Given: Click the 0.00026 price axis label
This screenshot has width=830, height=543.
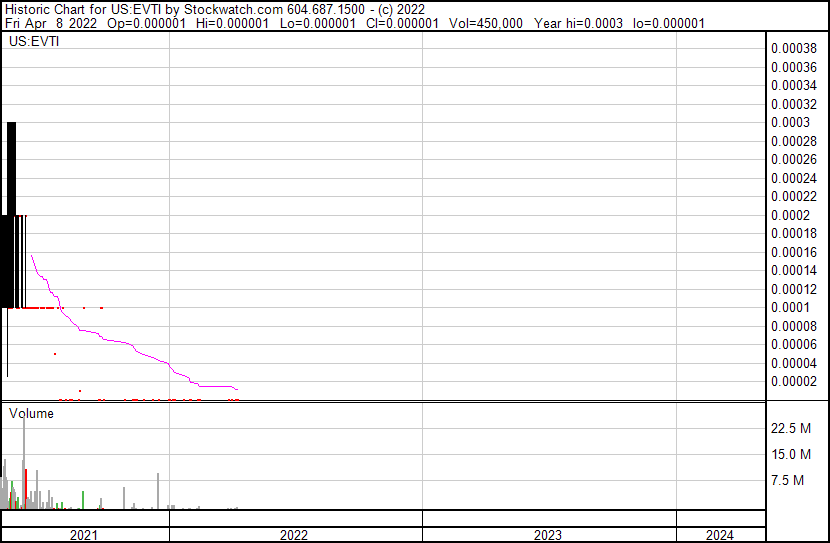Looking at the screenshot, I should [x=794, y=159].
